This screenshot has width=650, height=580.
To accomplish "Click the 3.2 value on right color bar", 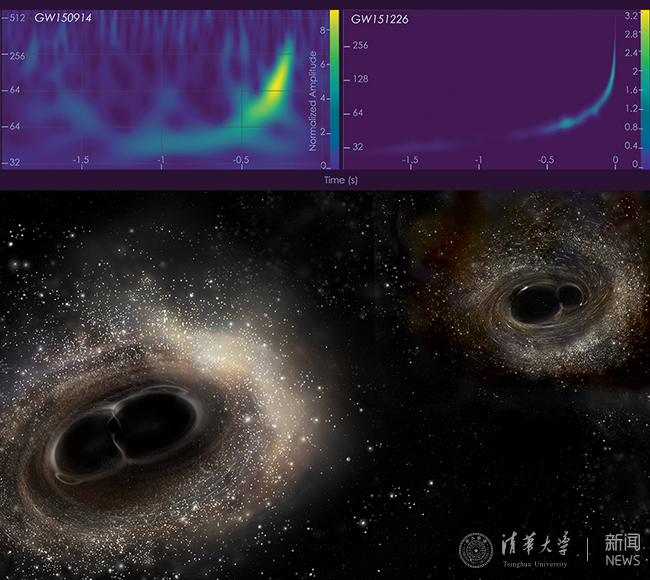I will 632,17.
